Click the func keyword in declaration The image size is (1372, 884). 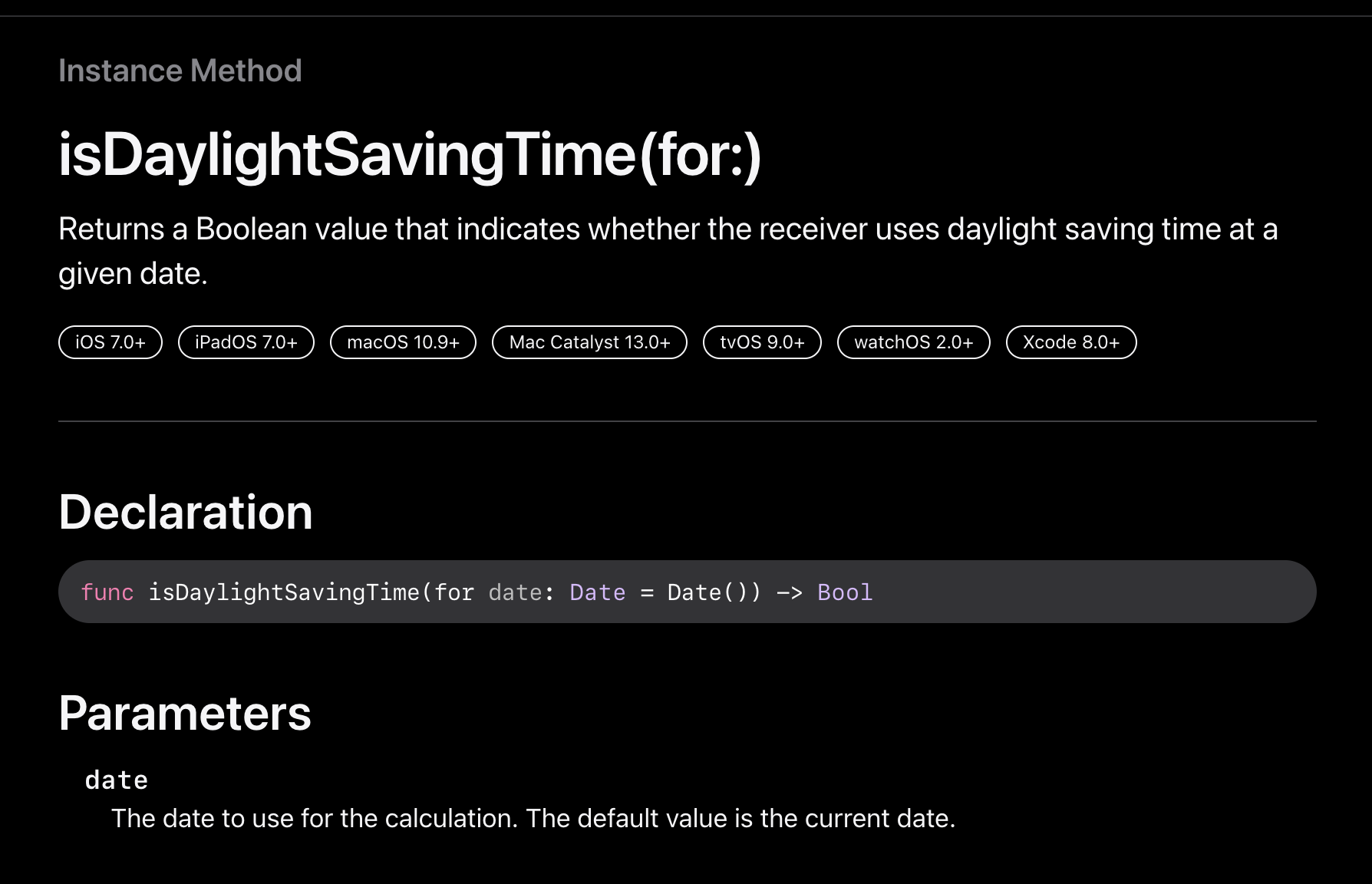pyautogui.click(x=107, y=592)
